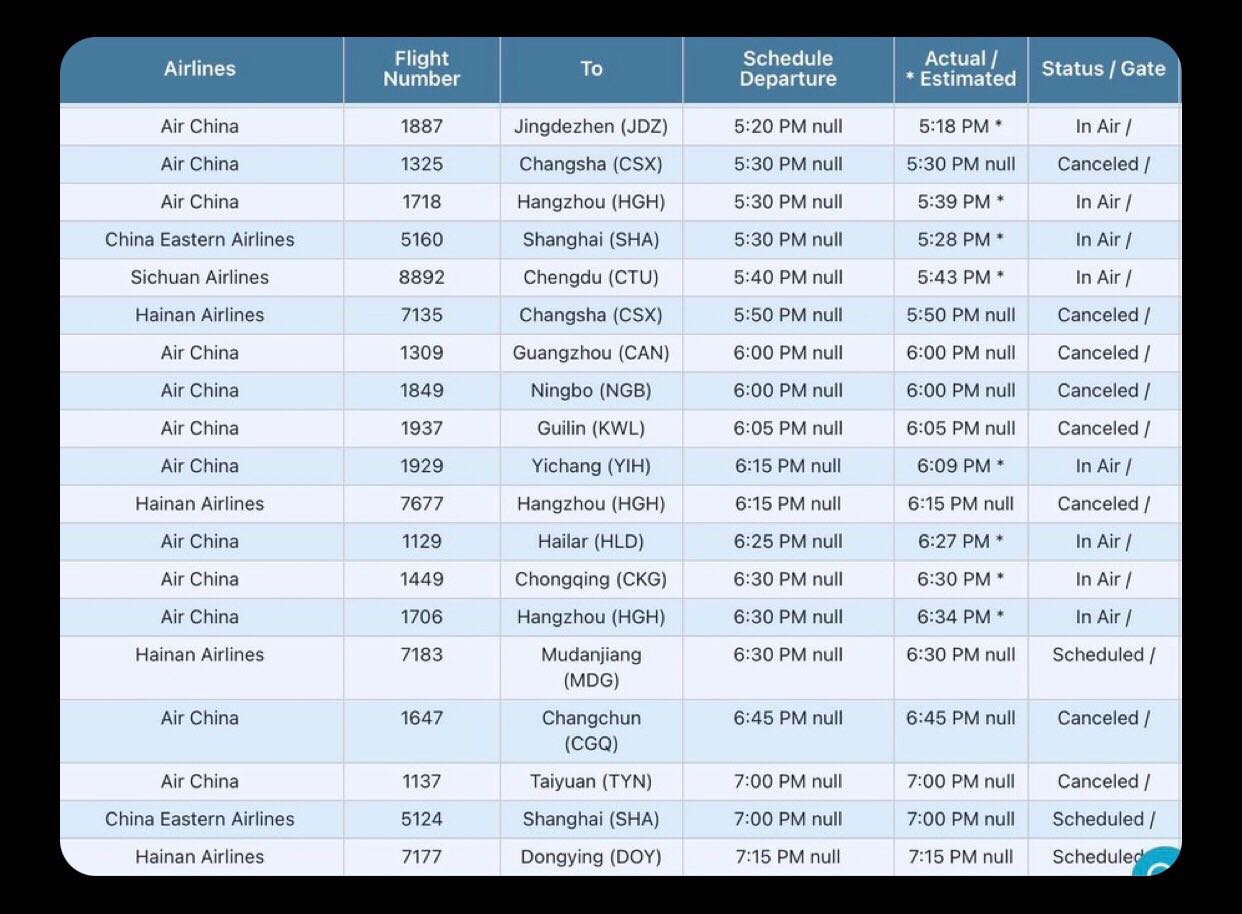The height and width of the screenshot is (914, 1242).
Task: Click flight number 8892
Action: pyautogui.click(x=421, y=277)
